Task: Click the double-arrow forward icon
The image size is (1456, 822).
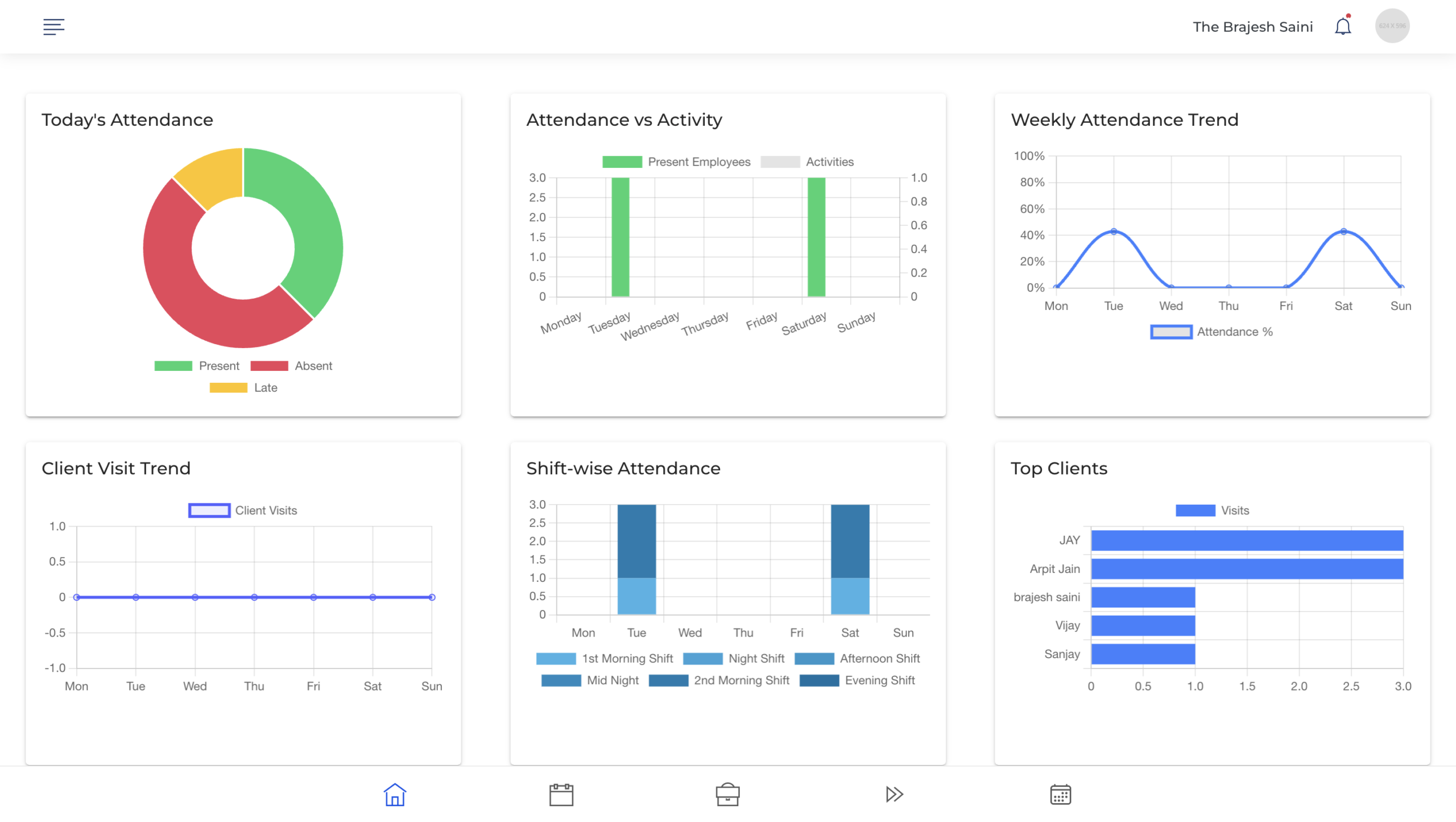Action: coord(894,794)
